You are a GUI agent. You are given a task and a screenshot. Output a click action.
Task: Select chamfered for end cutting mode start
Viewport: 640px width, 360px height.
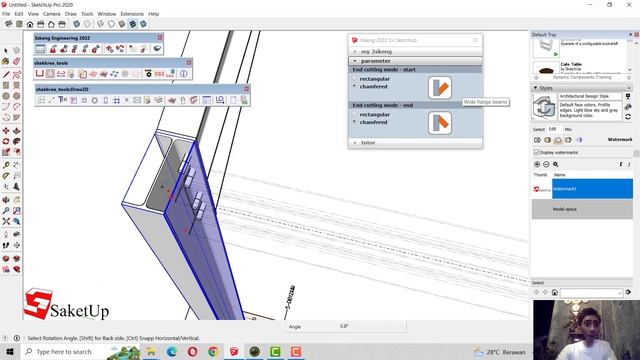354,87
